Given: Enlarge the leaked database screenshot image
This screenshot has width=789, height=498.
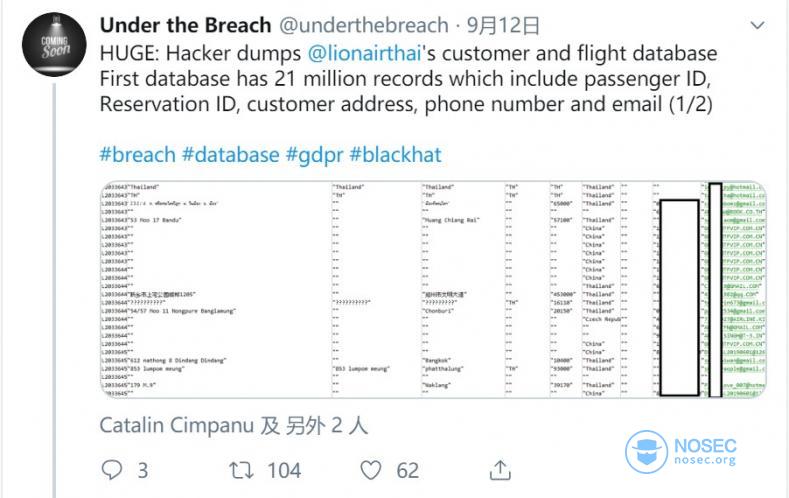Looking at the screenshot, I should 433,289.
